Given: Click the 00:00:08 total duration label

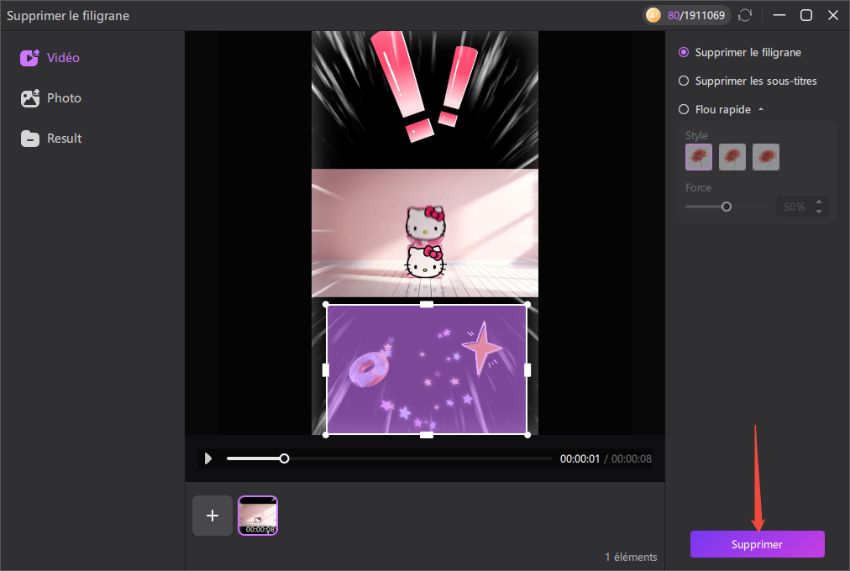Looking at the screenshot, I should coord(631,459).
